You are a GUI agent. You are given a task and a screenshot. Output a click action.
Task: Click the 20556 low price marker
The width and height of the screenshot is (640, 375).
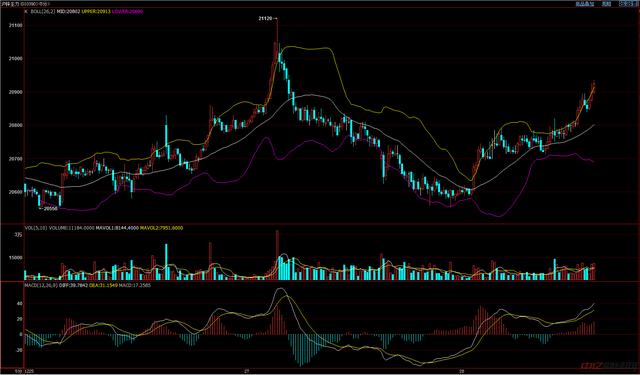click(x=51, y=208)
